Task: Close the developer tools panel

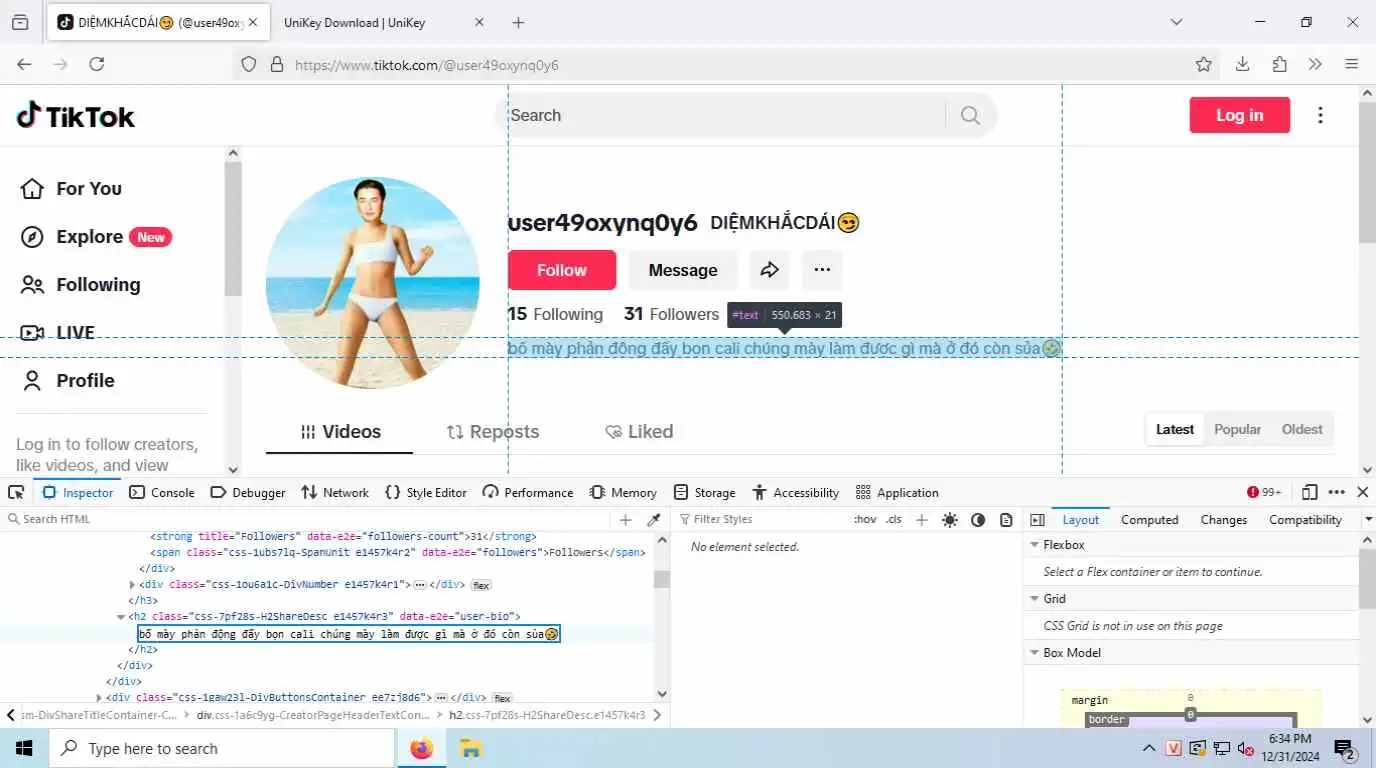Action: [x=1362, y=492]
